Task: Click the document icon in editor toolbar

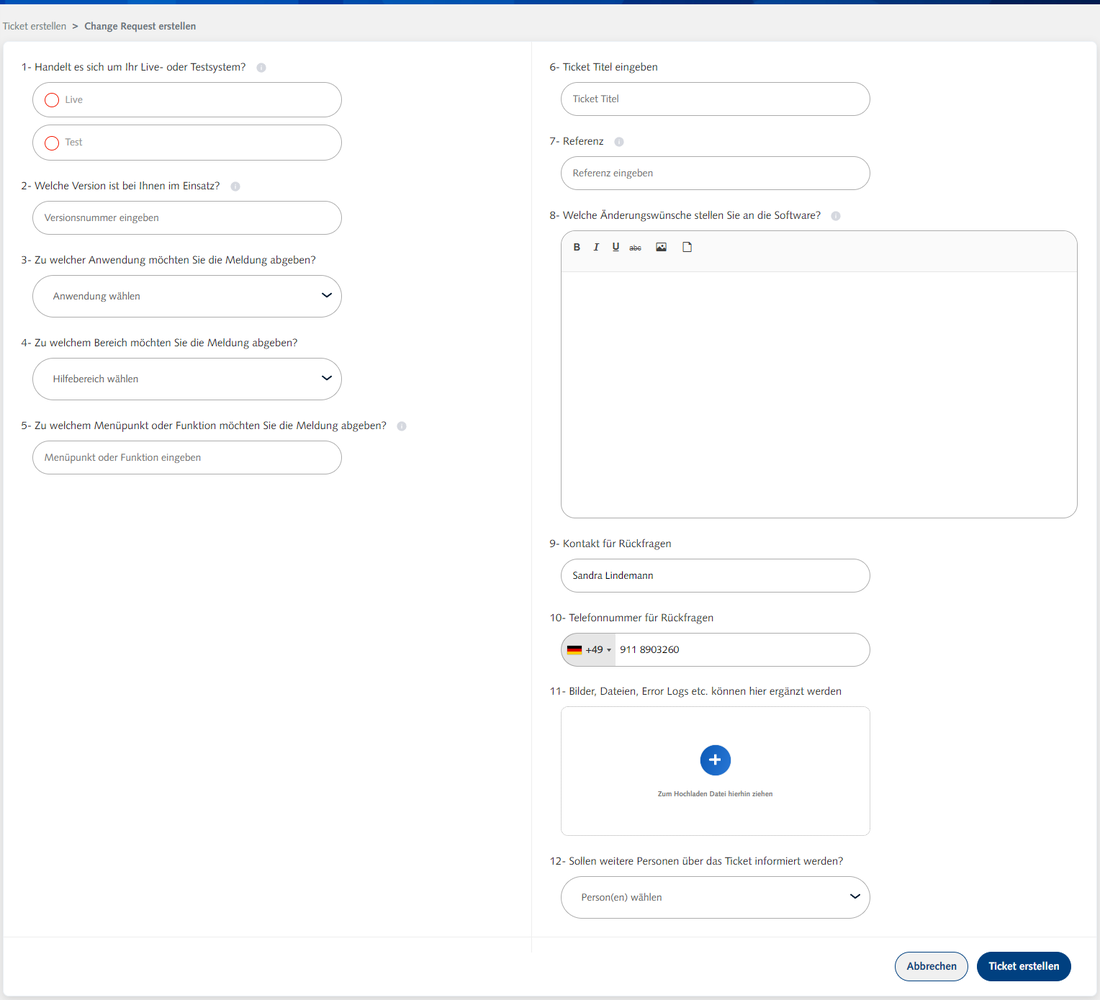Action: coord(687,247)
